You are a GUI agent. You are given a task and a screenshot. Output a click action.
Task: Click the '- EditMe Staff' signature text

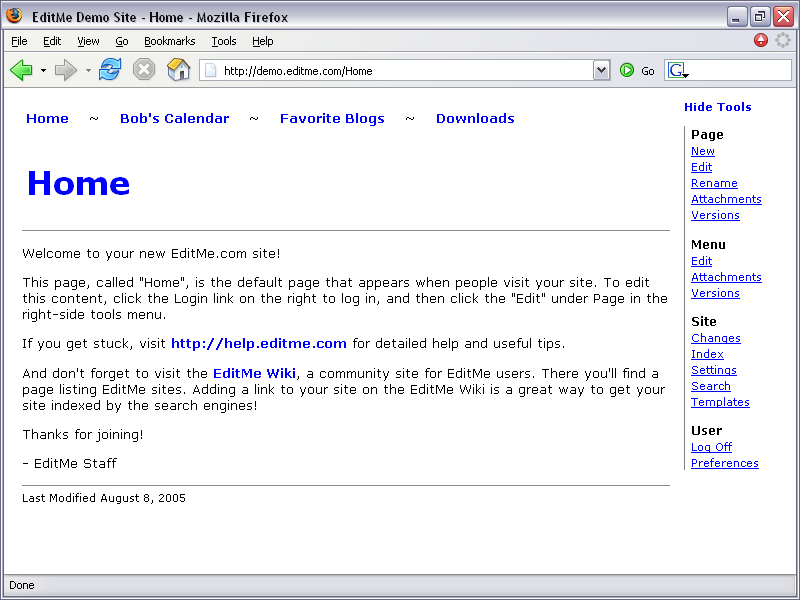(x=69, y=463)
